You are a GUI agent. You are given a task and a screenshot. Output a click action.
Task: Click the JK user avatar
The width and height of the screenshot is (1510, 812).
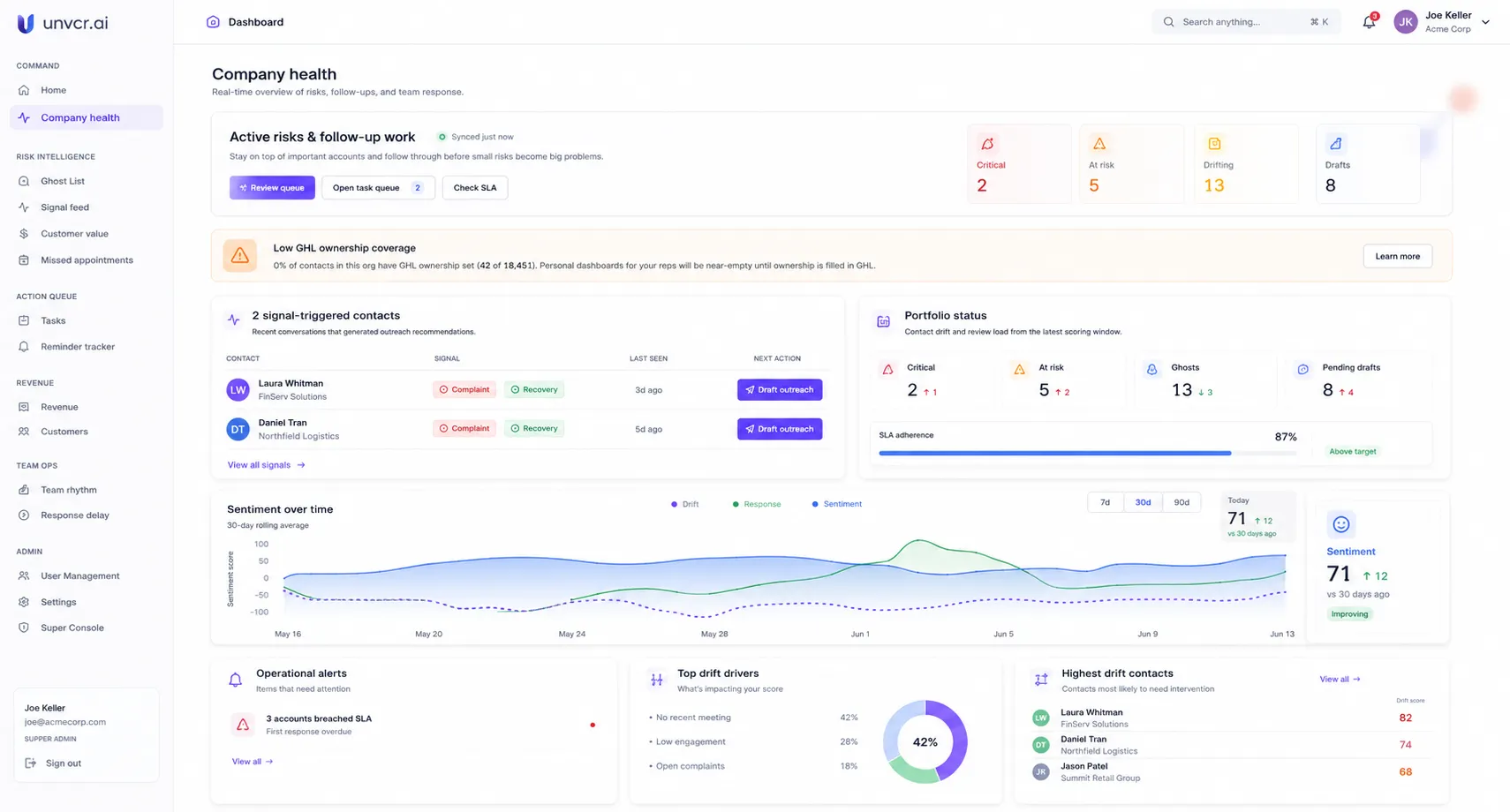(x=1406, y=22)
